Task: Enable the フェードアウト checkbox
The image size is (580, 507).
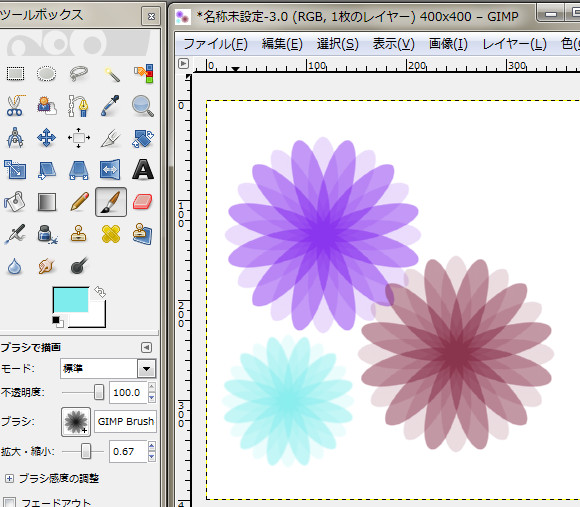Action: coord(9,502)
